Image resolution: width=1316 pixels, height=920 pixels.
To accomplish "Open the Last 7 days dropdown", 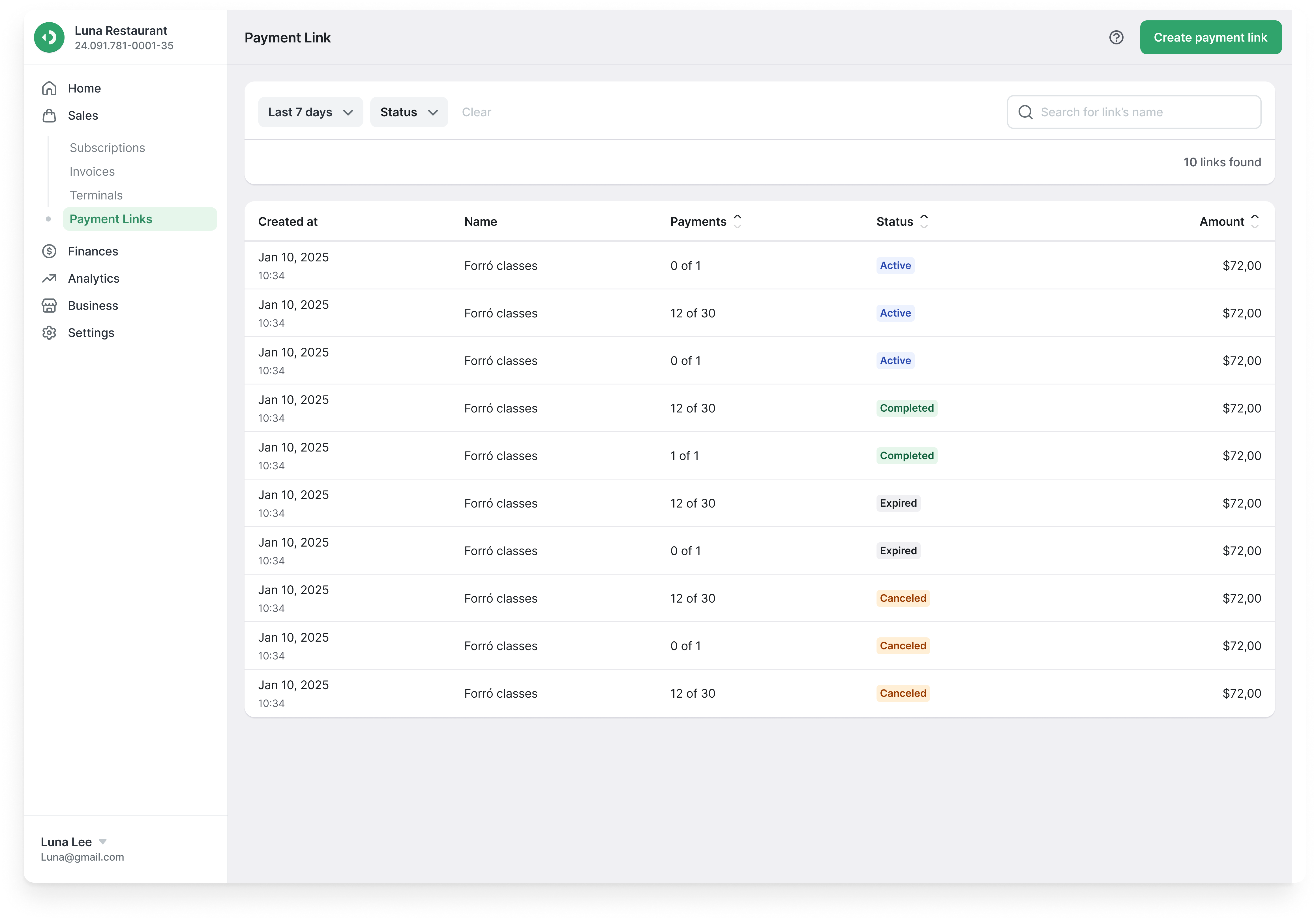I will (310, 112).
